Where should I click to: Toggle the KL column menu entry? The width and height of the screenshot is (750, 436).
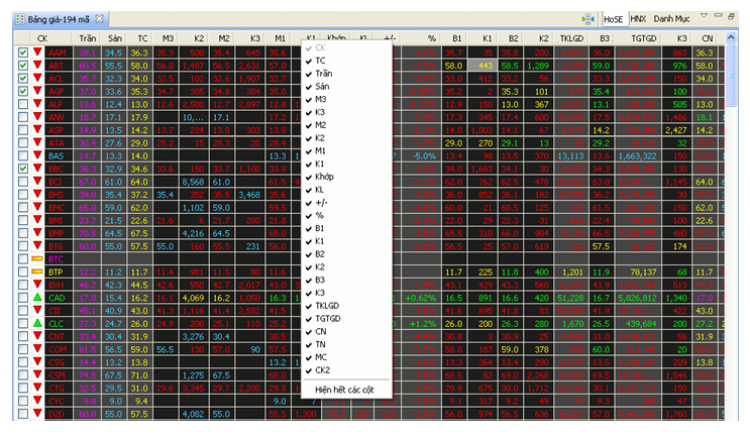pyautogui.click(x=347, y=190)
